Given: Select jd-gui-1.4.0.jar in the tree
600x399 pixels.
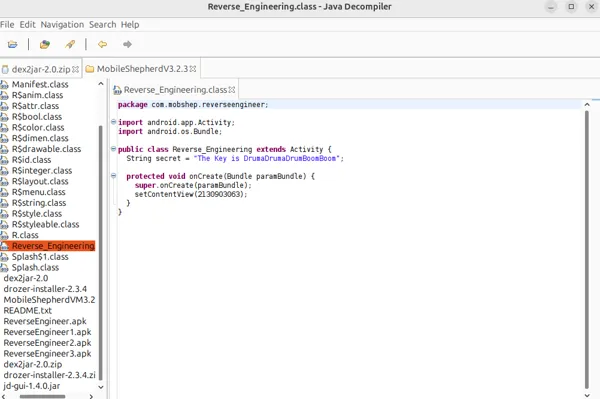Looking at the screenshot, I should 31,386.
